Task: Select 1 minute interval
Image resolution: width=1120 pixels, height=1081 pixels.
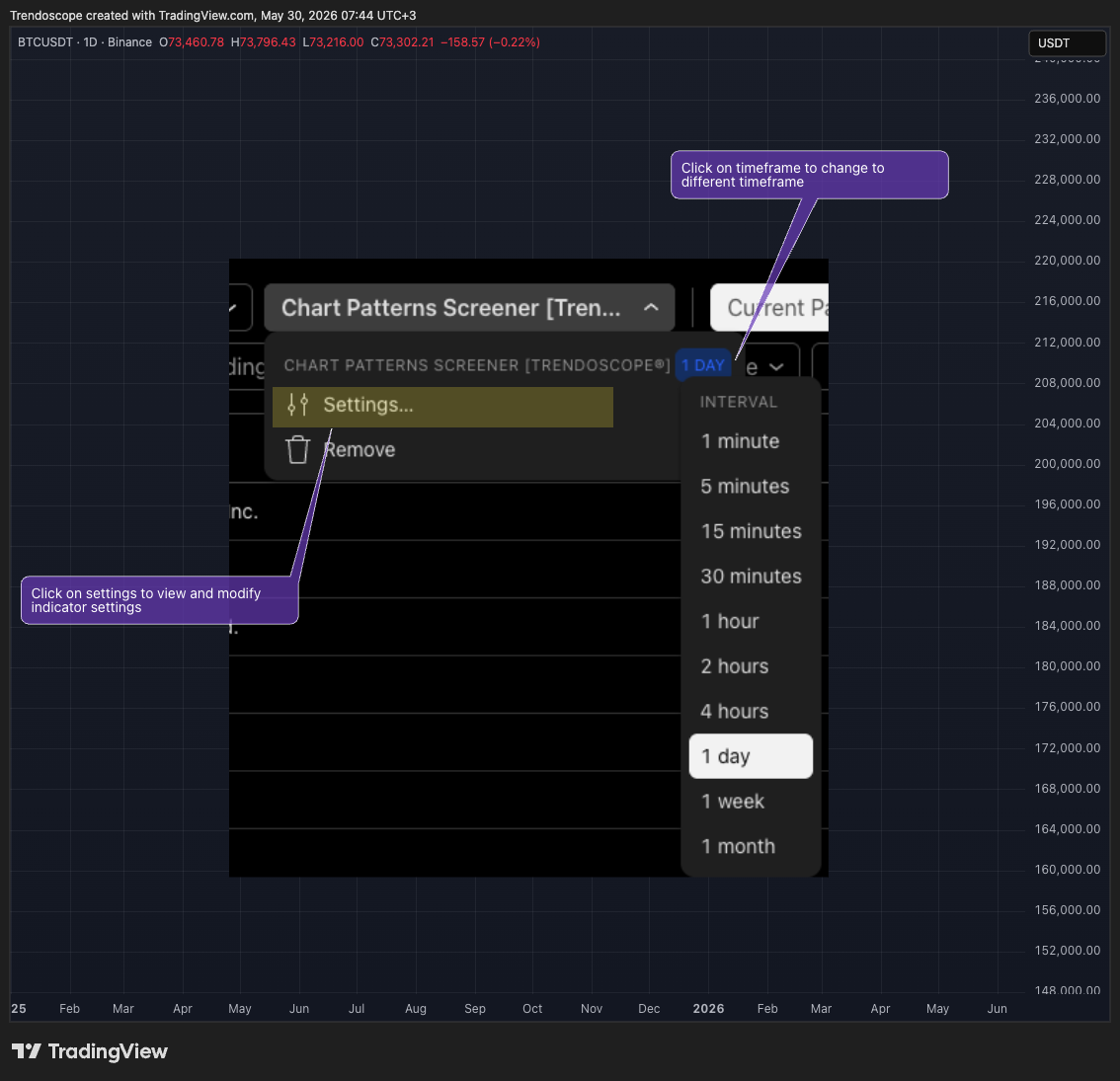Action: tap(750, 441)
